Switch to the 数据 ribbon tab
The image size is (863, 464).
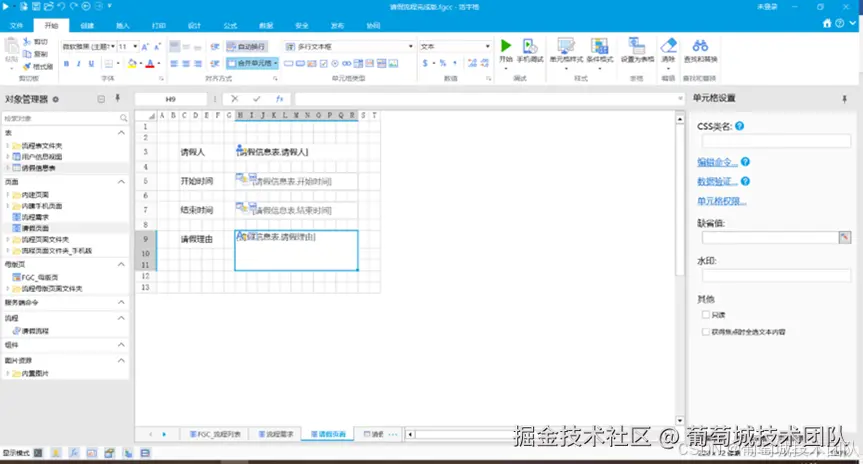(x=266, y=26)
